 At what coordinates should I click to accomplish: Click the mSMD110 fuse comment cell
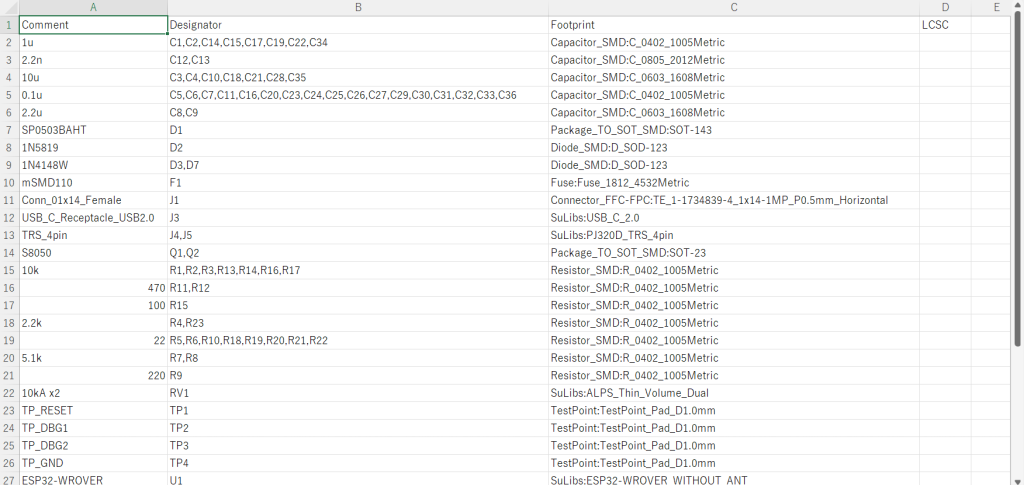93,183
